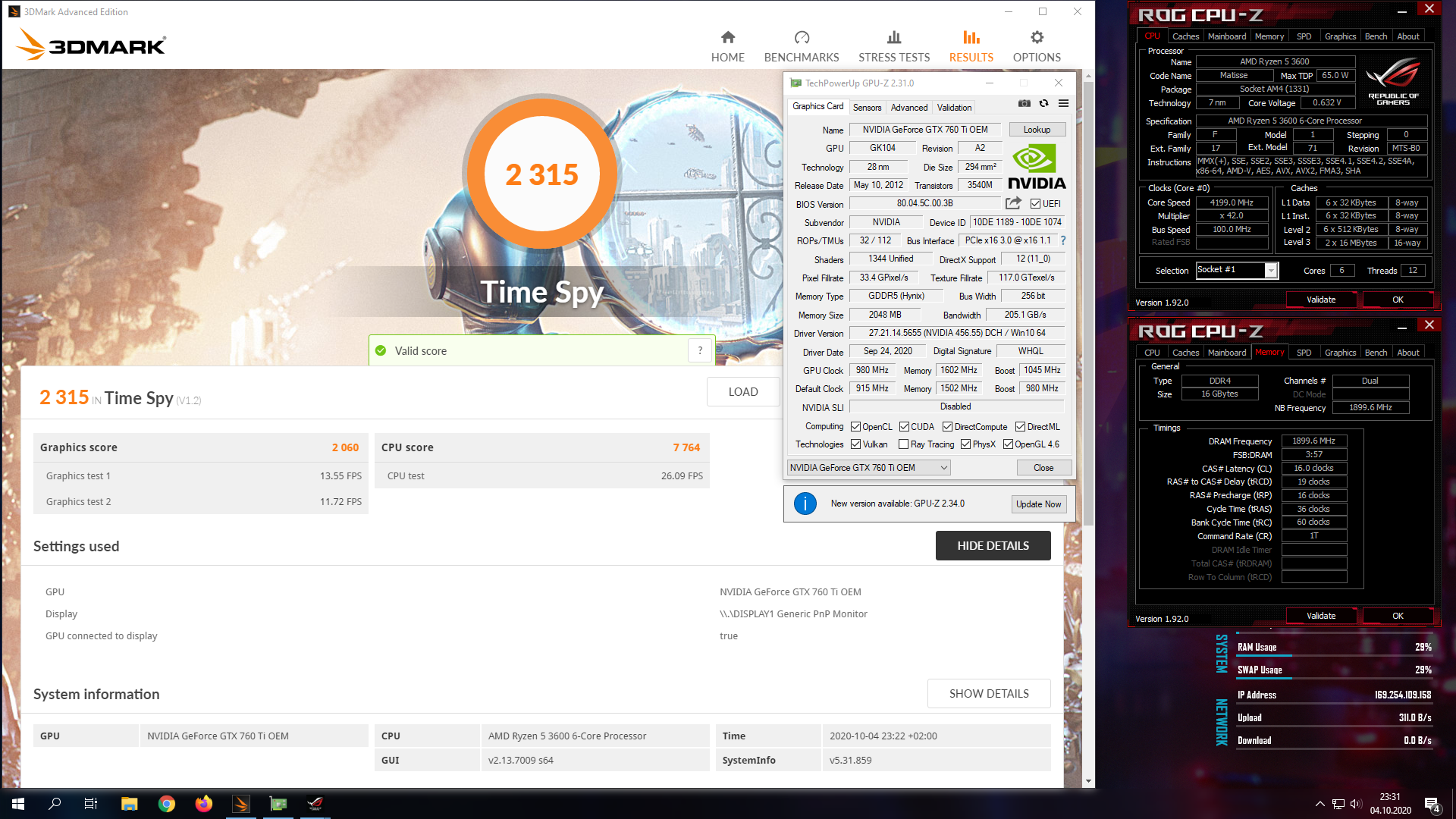Click OK in lower CPU-Z window
Screen dimensions: 1456x819
pyautogui.click(x=1398, y=616)
